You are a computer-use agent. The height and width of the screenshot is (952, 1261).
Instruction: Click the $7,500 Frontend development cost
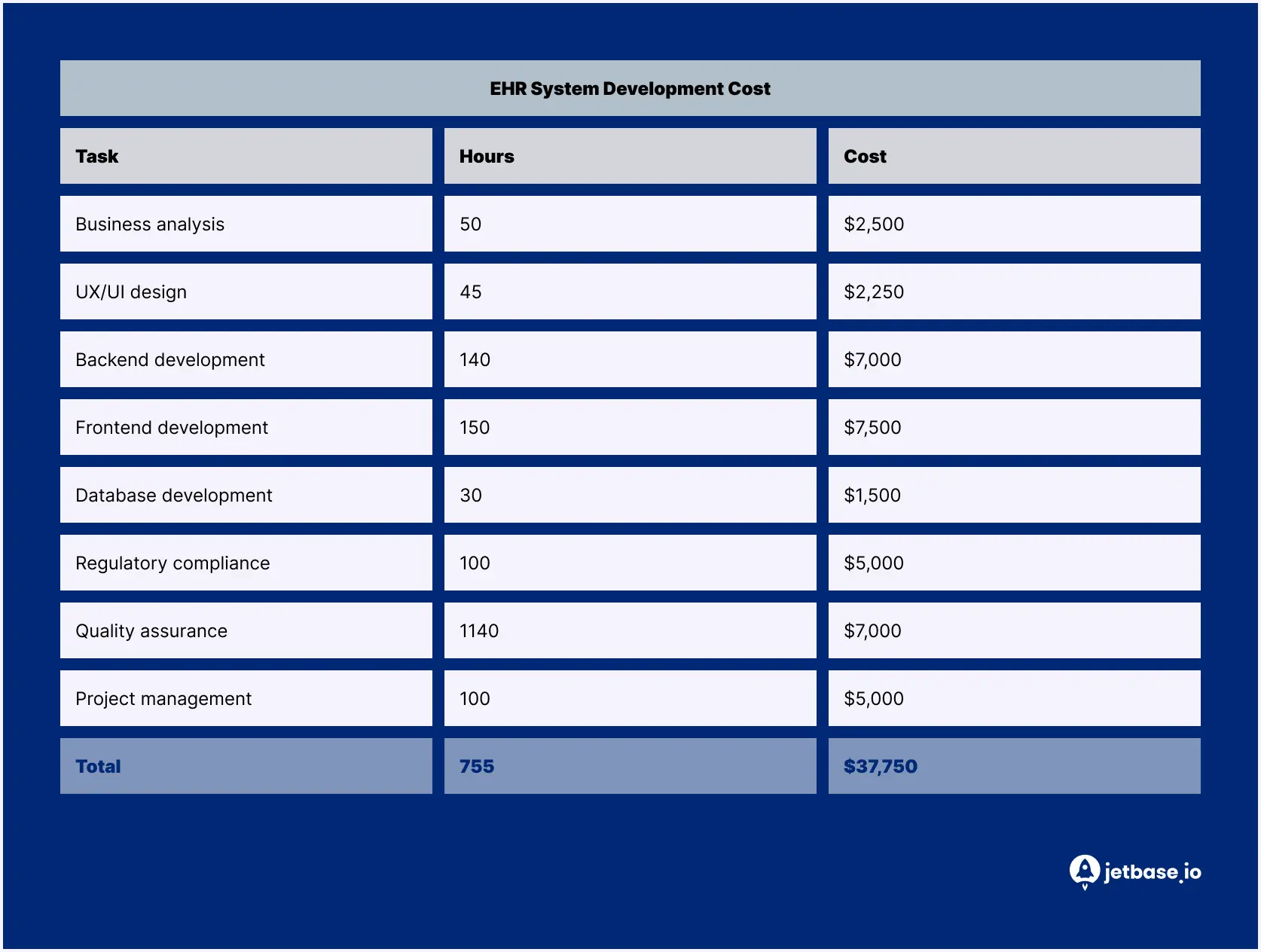point(872,427)
